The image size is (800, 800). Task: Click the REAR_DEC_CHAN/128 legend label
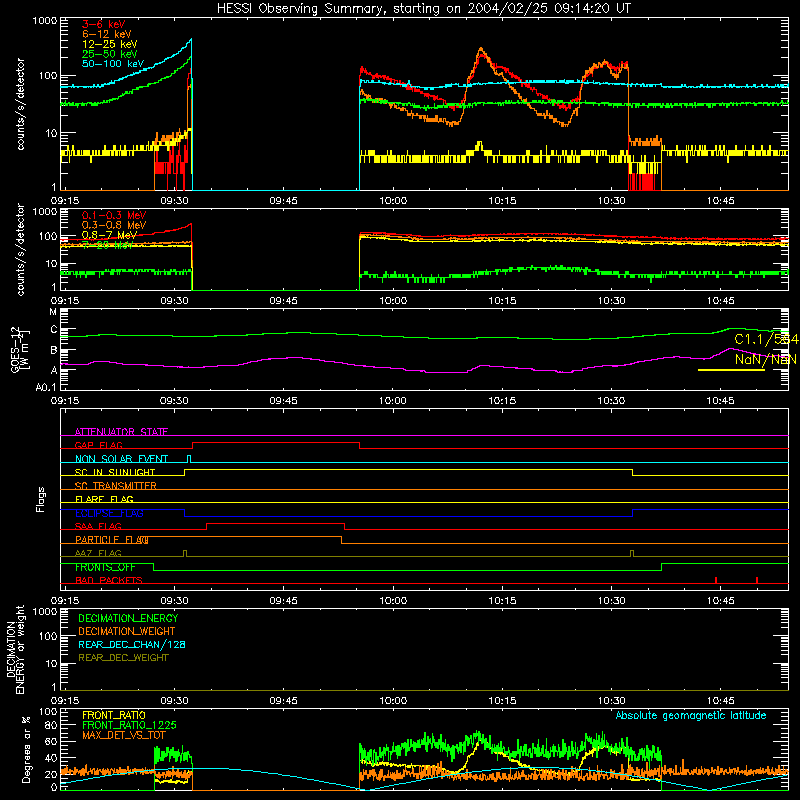pyautogui.click(x=132, y=644)
